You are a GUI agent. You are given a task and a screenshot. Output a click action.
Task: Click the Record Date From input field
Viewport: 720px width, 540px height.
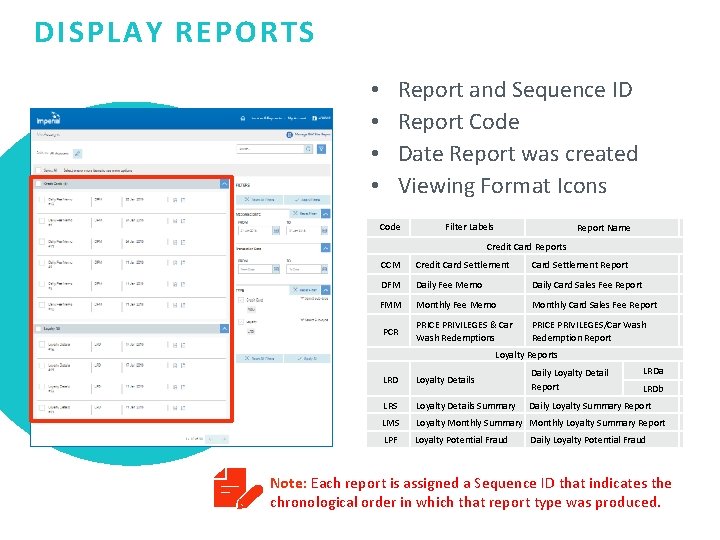point(255,231)
